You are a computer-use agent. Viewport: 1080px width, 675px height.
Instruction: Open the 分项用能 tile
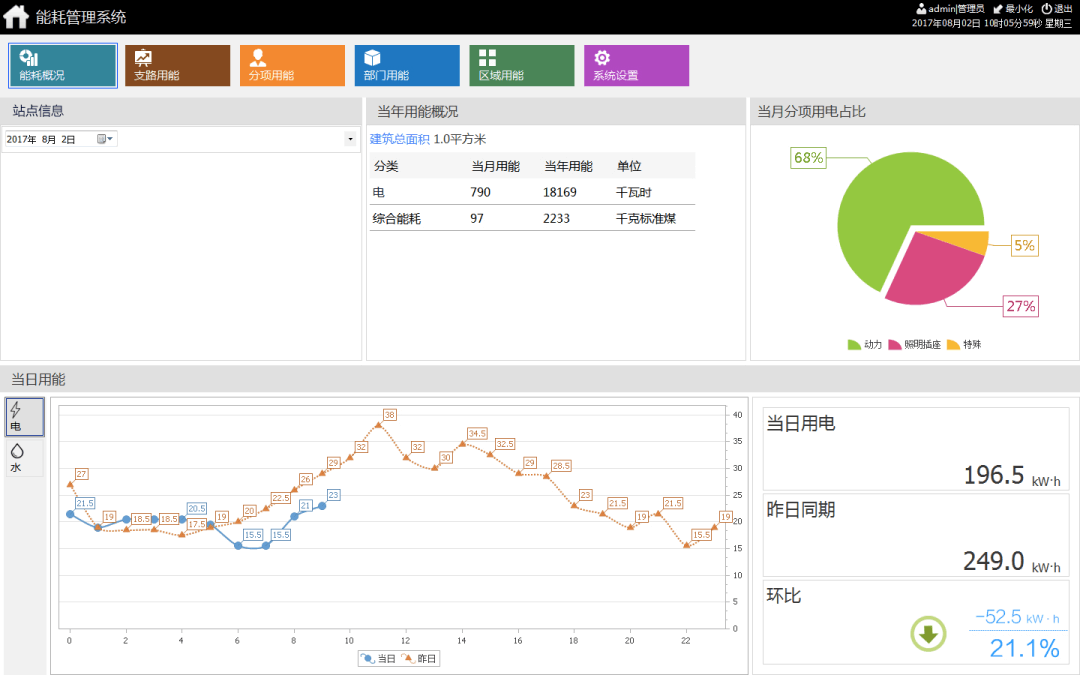click(292, 65)
